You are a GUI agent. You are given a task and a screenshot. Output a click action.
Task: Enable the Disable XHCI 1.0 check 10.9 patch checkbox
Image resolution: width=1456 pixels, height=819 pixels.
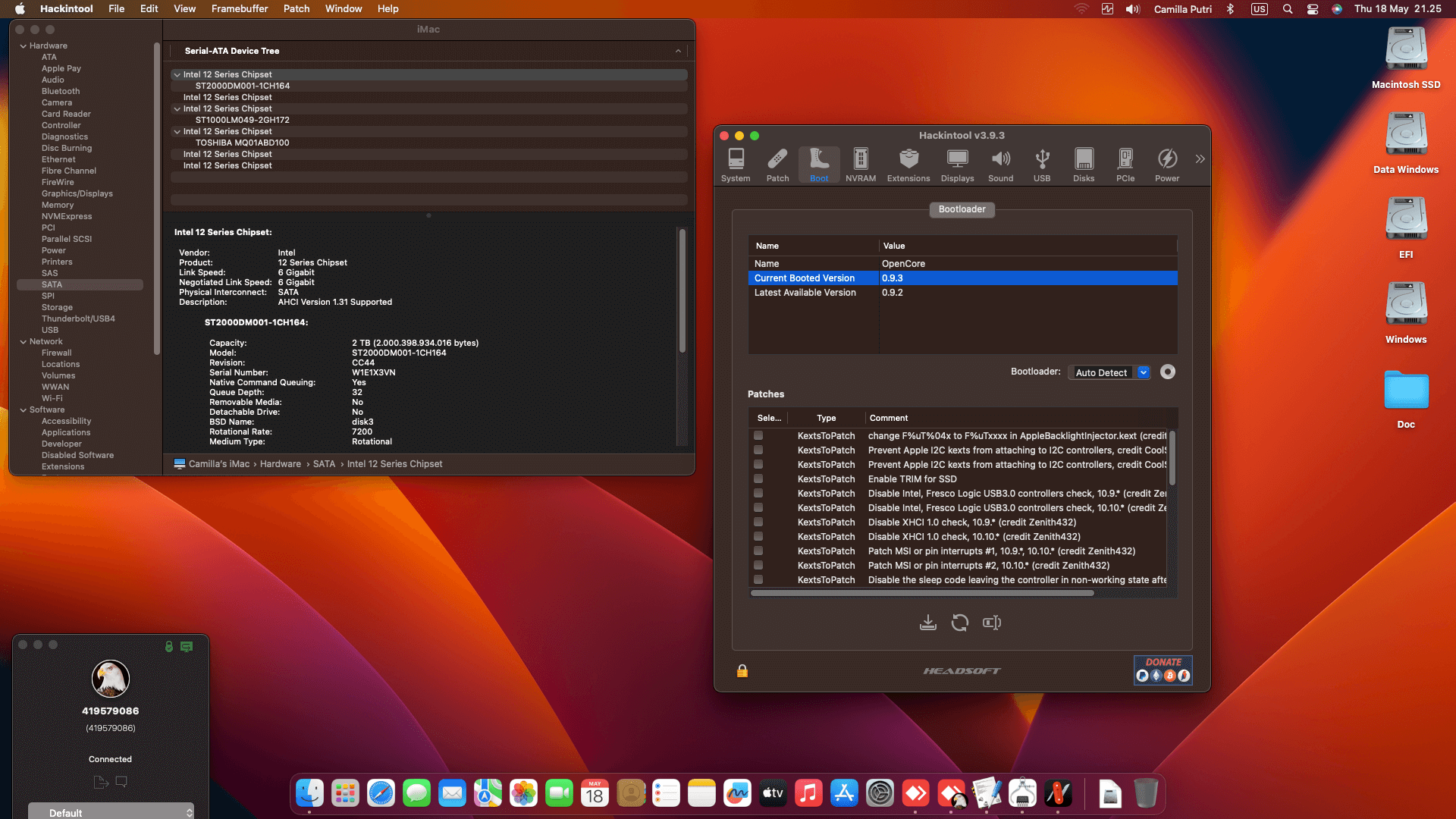point(758,522)
